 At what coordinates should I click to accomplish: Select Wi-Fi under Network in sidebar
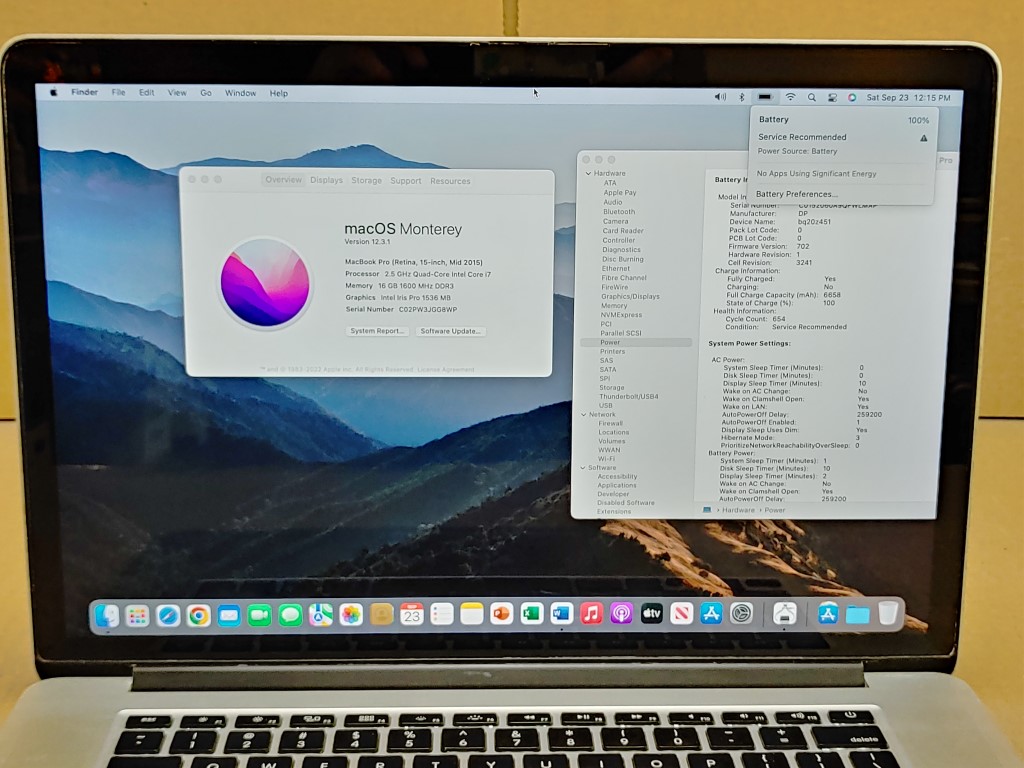[606, 459]
